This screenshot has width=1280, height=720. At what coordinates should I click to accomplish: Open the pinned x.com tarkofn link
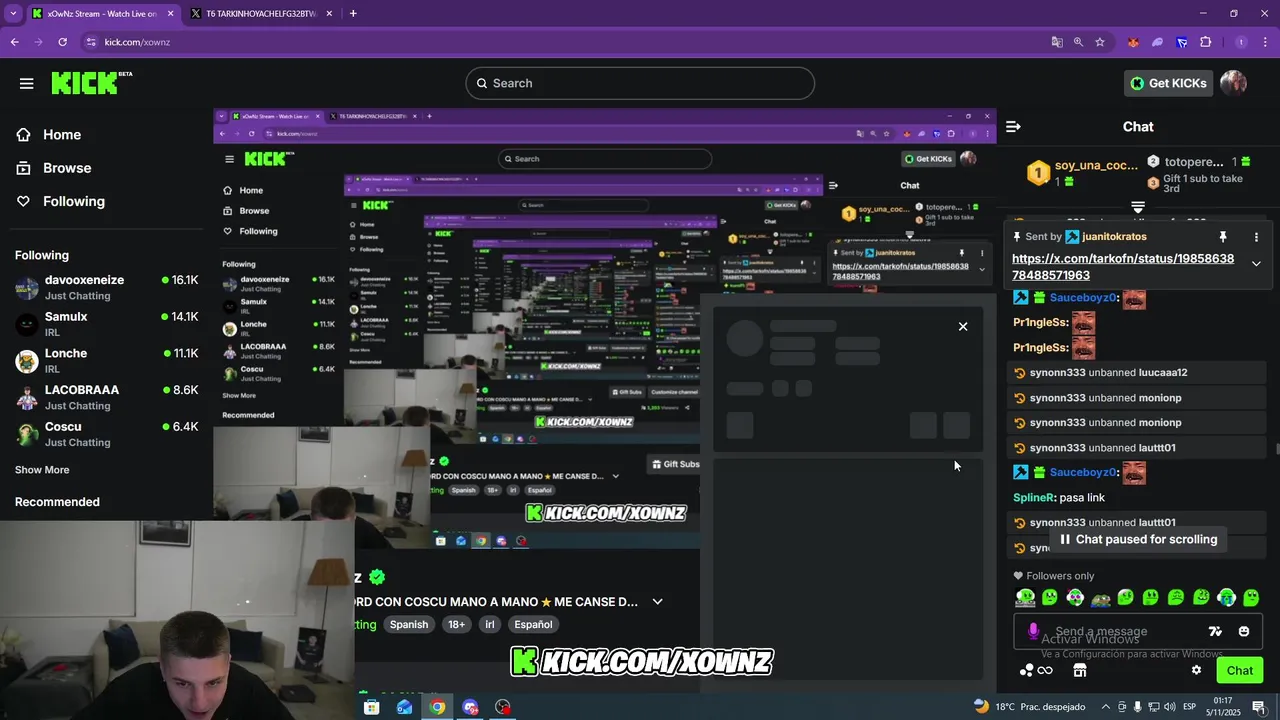coord(1123,267)
